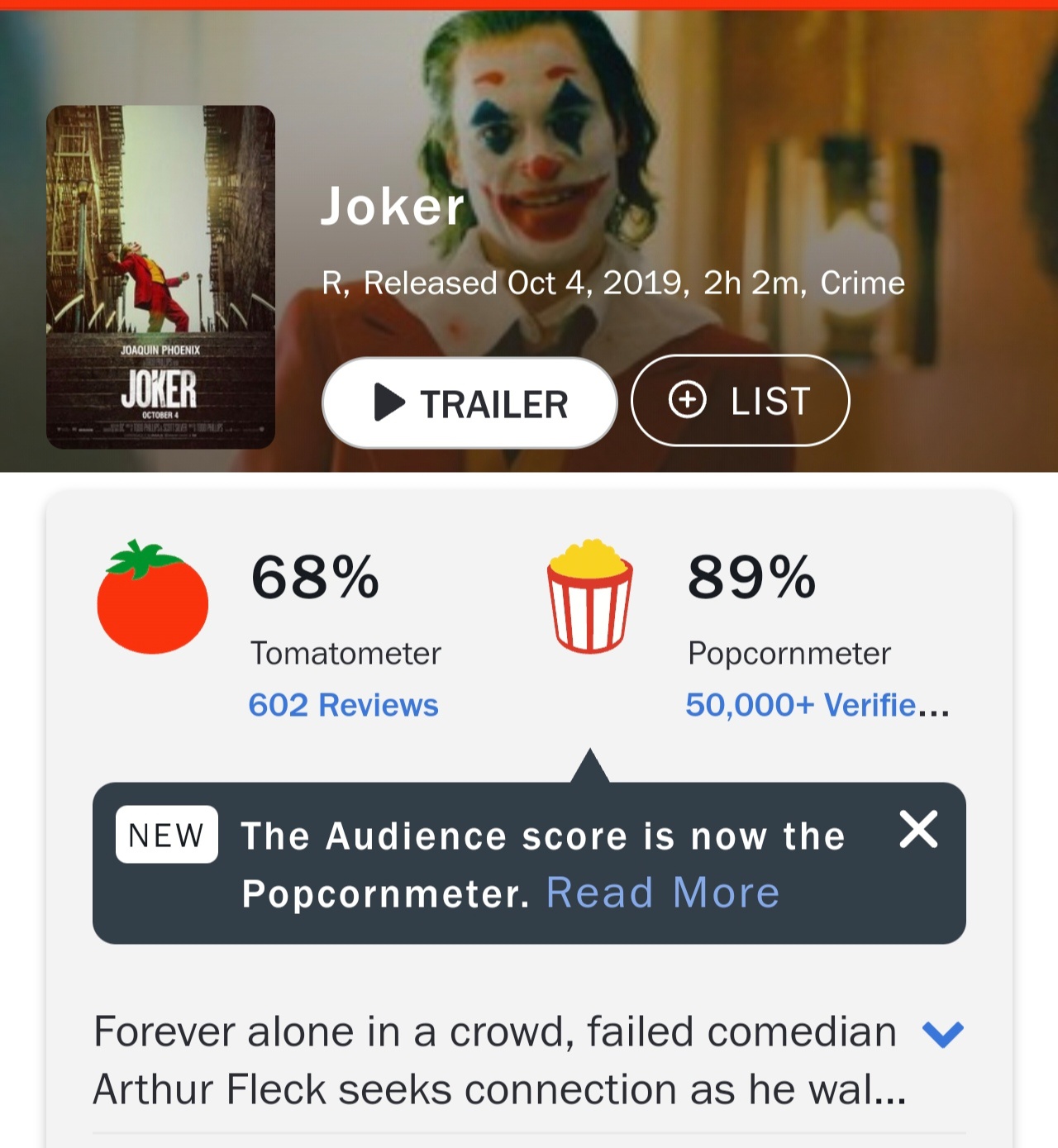Screen dimensions: 1058x1148
Task: Open the 50,000+ Verified ratings link
Action: (x=817, y=705)
